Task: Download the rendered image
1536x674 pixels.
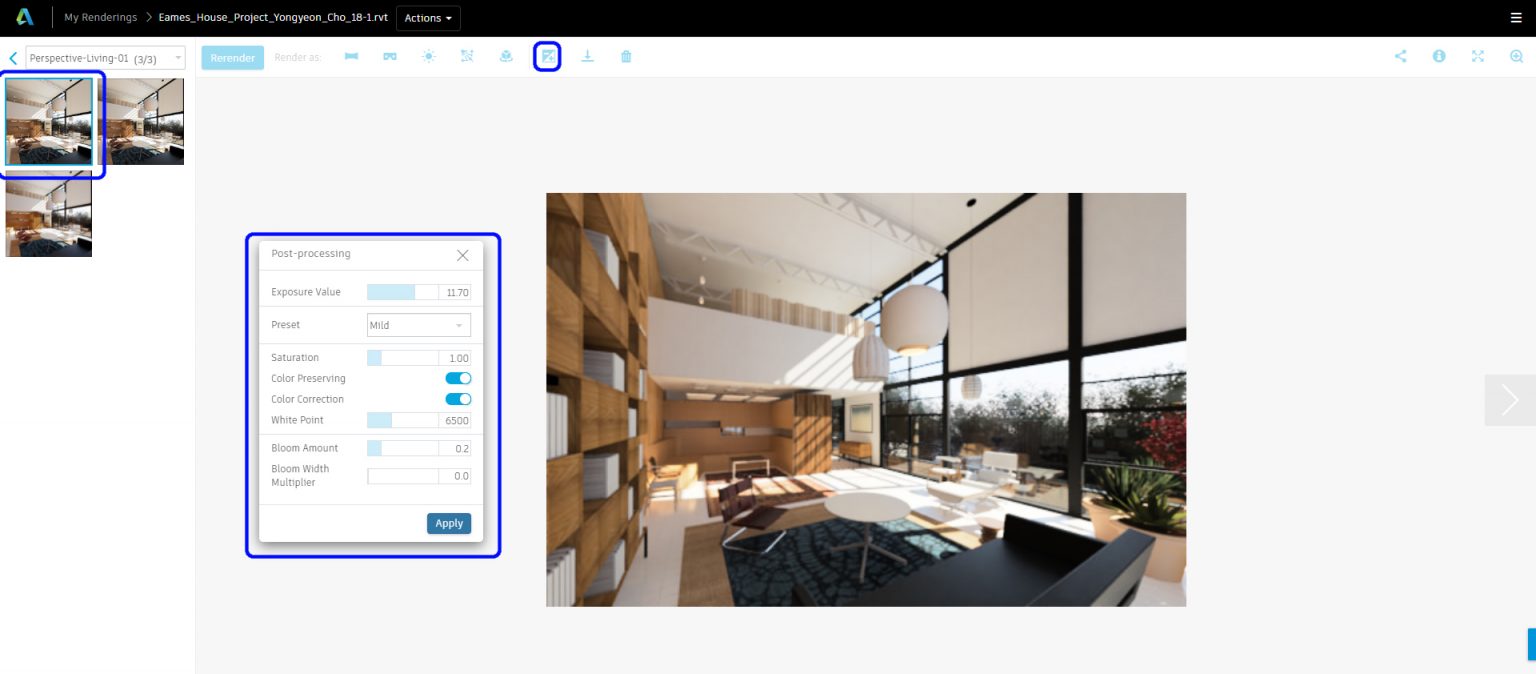Action: [587, 57]
